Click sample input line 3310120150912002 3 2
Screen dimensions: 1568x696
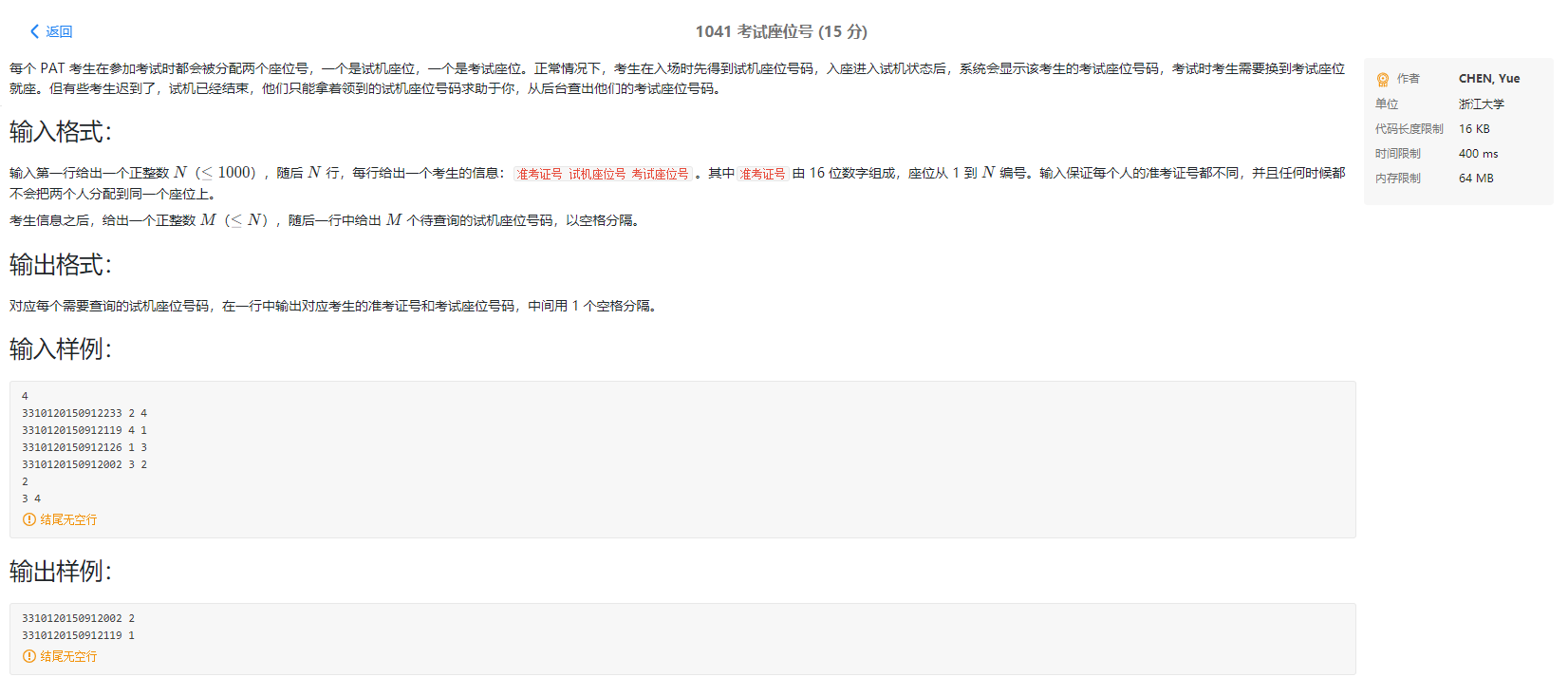pos(84,464)
